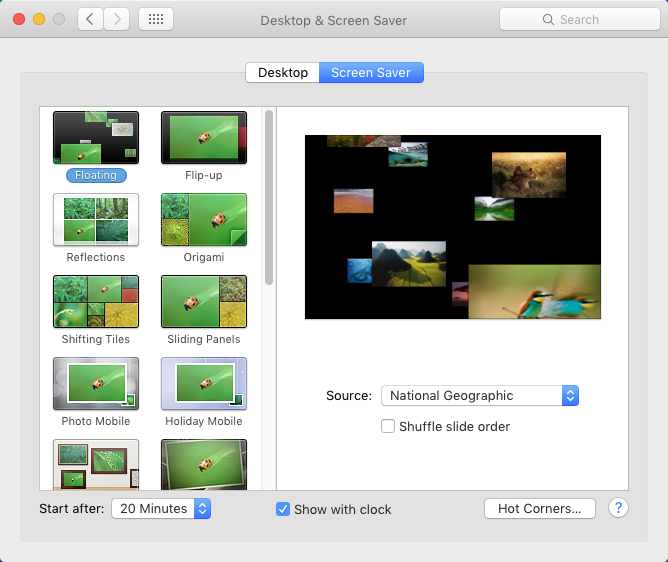Enable Shuffle slide order checkbox
This screenshot has width=668, height=562.
tap(388, 426)
